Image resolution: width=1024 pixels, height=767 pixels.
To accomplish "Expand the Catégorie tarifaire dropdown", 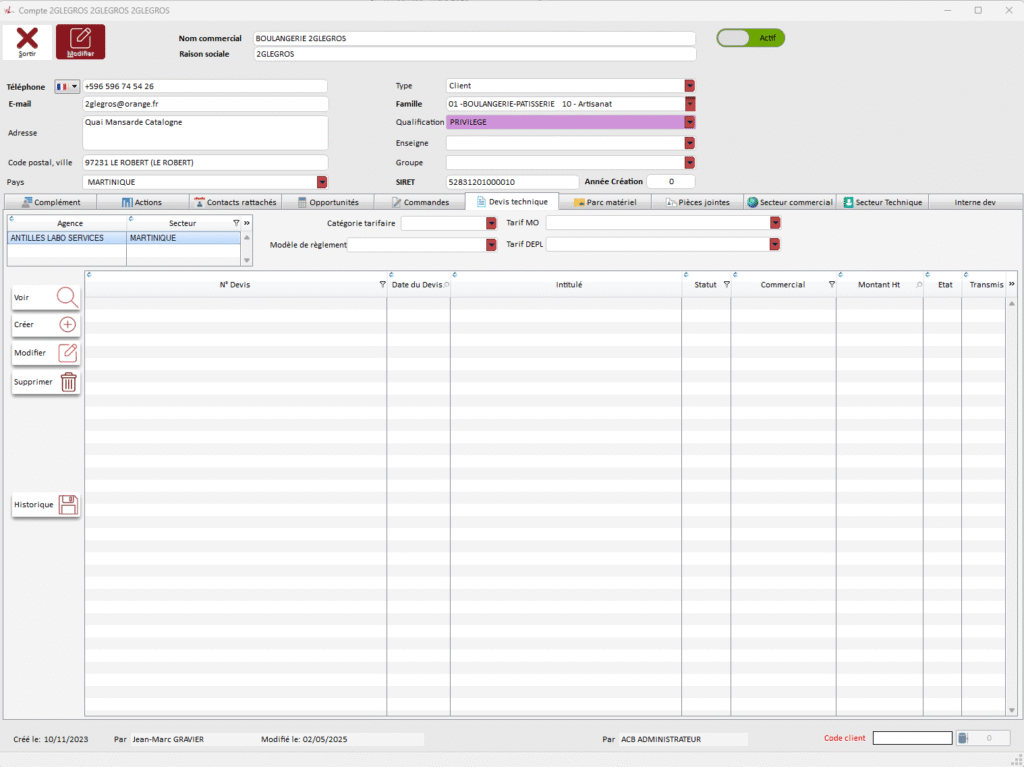I will [491, 223].
